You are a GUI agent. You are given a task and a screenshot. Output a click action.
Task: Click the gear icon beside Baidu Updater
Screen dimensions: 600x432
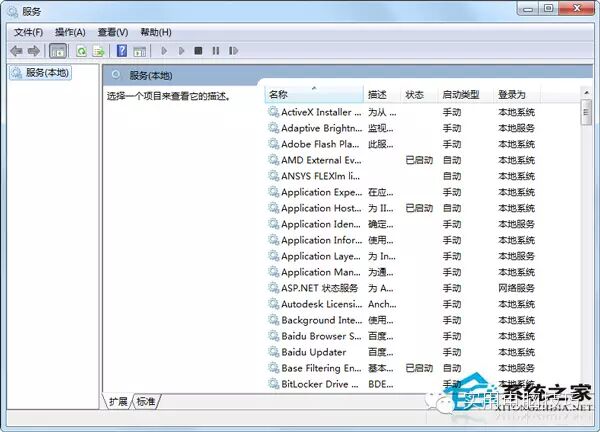[273, 352]
